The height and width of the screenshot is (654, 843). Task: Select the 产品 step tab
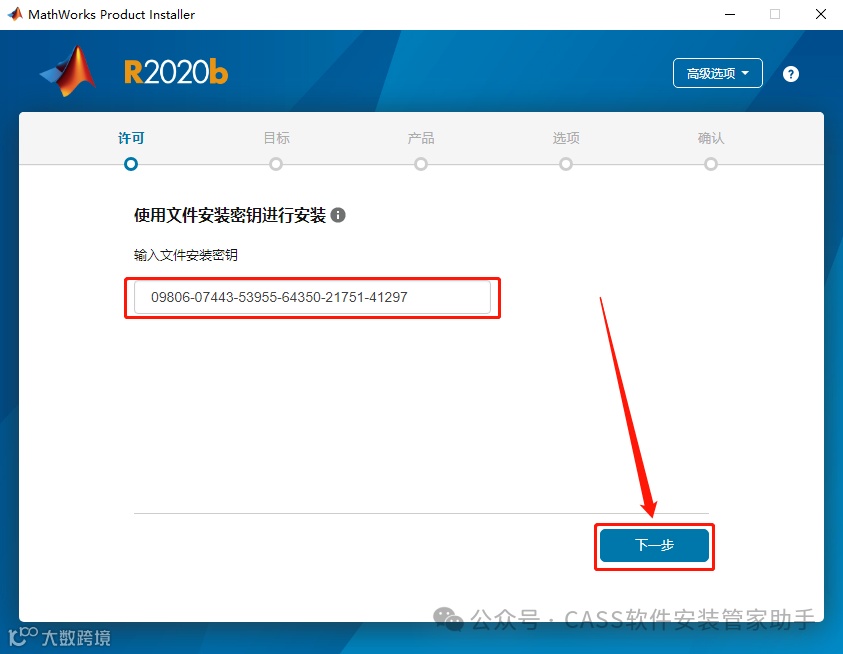421,138
